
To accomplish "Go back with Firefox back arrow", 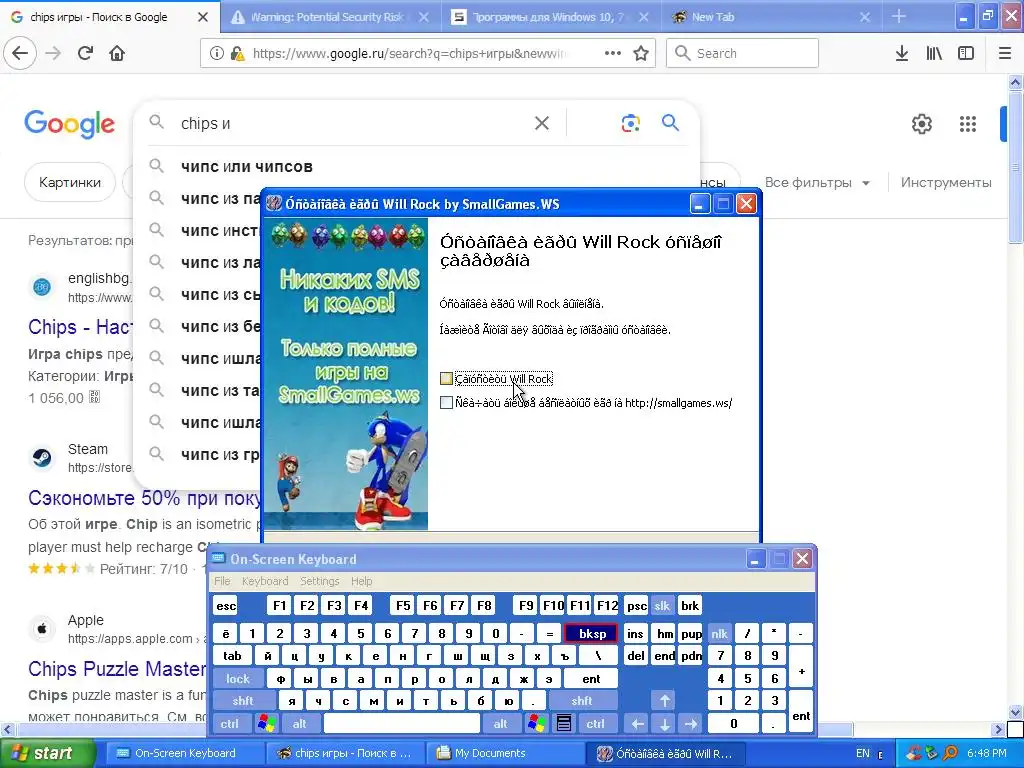I will pos(20,53).
